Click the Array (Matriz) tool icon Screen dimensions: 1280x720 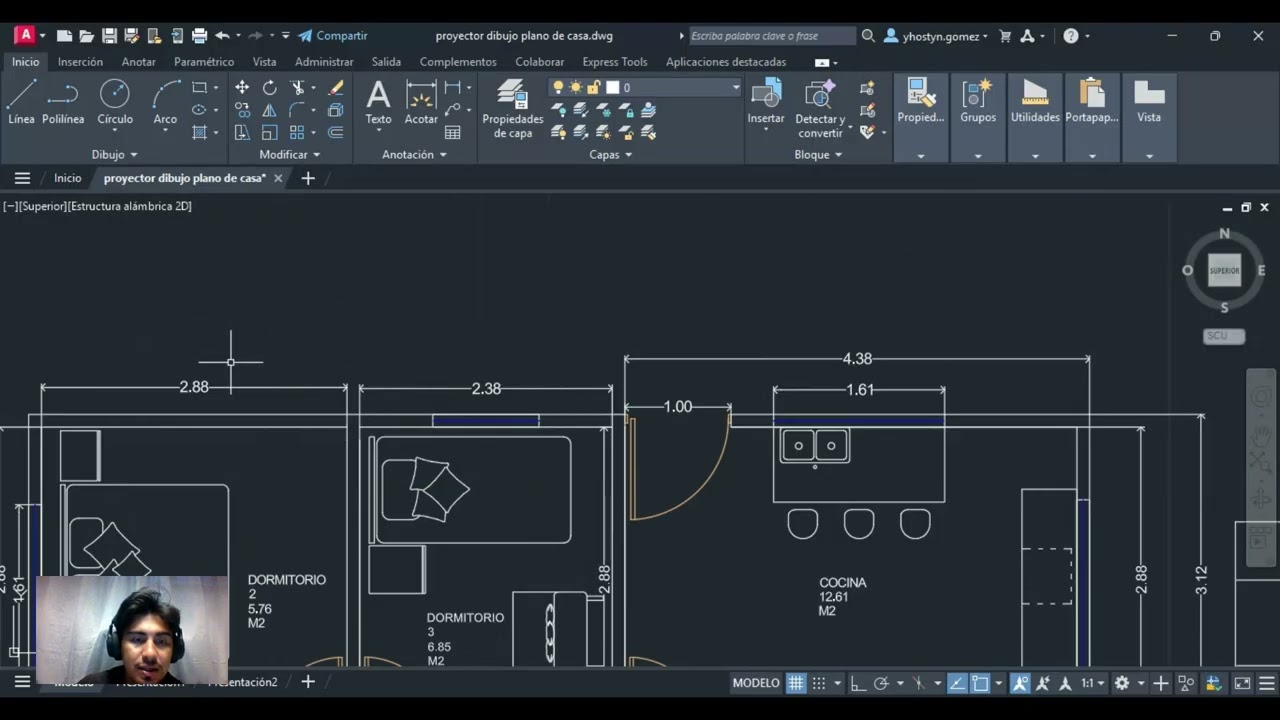298,132
